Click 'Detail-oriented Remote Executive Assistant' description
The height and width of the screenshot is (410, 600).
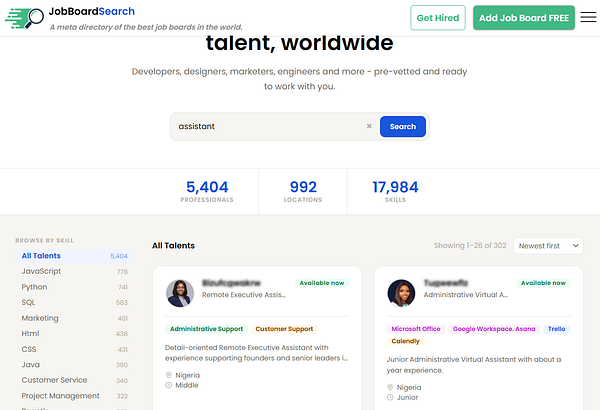click(256, 353)
